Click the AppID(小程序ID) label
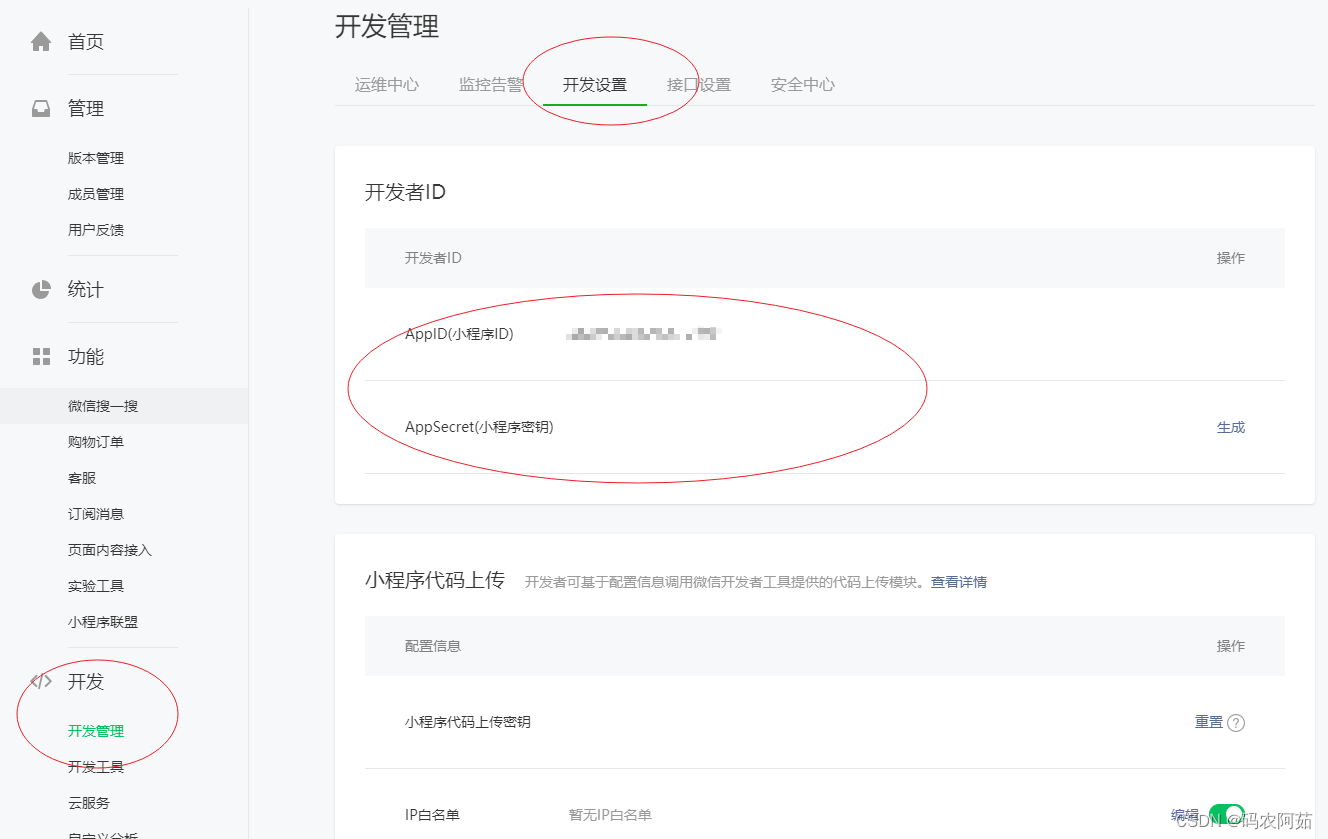This screenshot has height=839, width=1328. [x=459, y=334]
